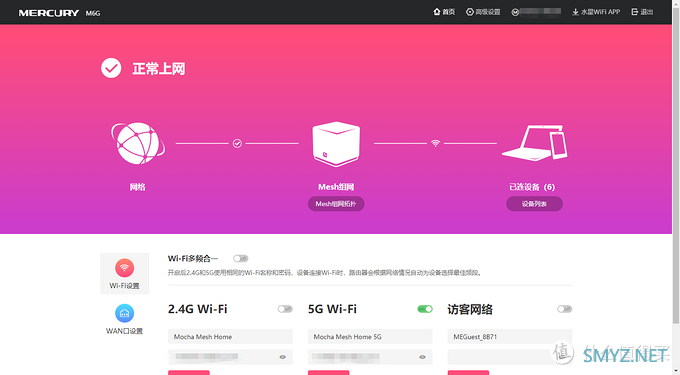Click the white checkmark status icon
The image size is (680, 375).
point(111,68)
